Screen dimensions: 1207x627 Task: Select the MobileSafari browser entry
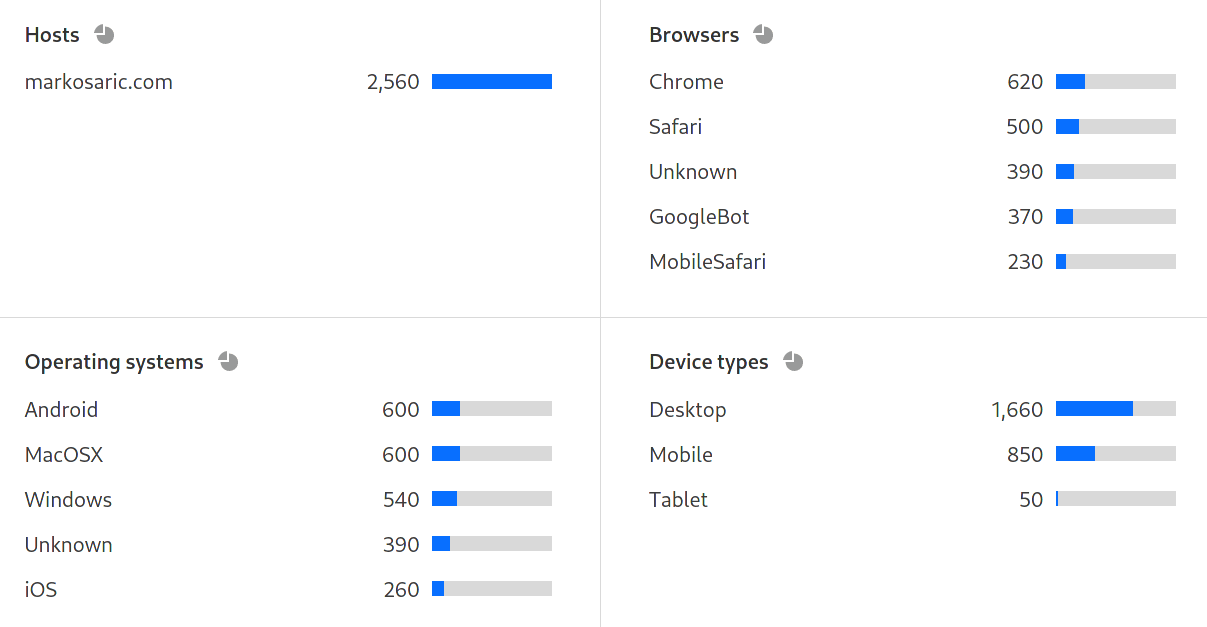coord(707,261)
